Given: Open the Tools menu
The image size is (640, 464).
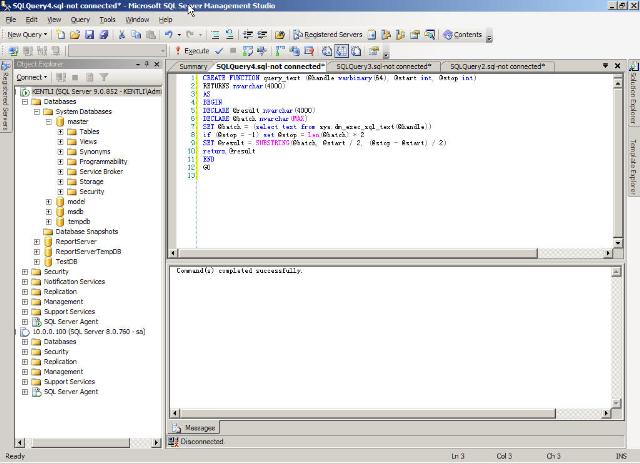Looking at the screenshot, I should [x=107, y=19].
